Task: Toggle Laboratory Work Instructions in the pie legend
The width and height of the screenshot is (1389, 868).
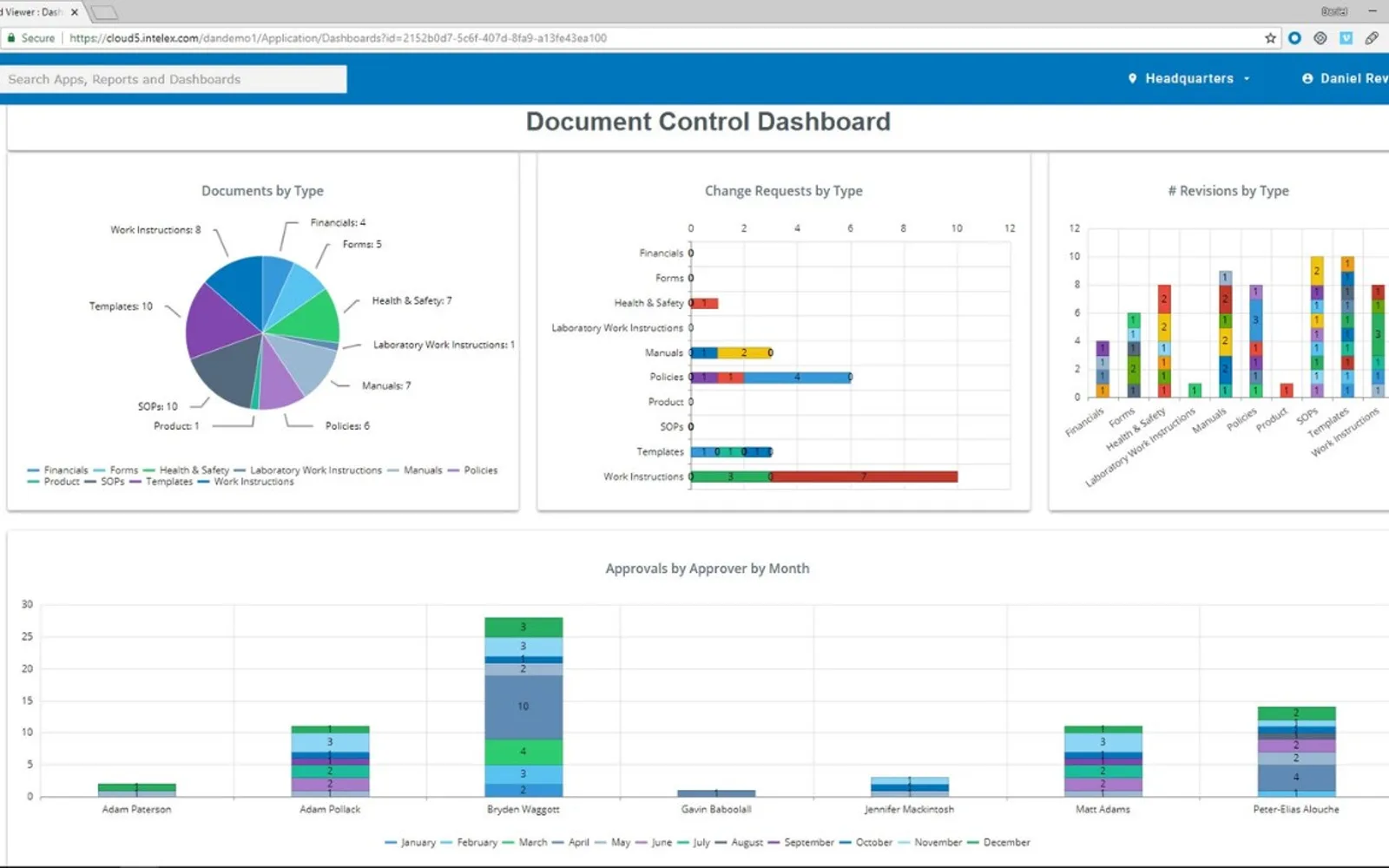Action: pos(307,470)
